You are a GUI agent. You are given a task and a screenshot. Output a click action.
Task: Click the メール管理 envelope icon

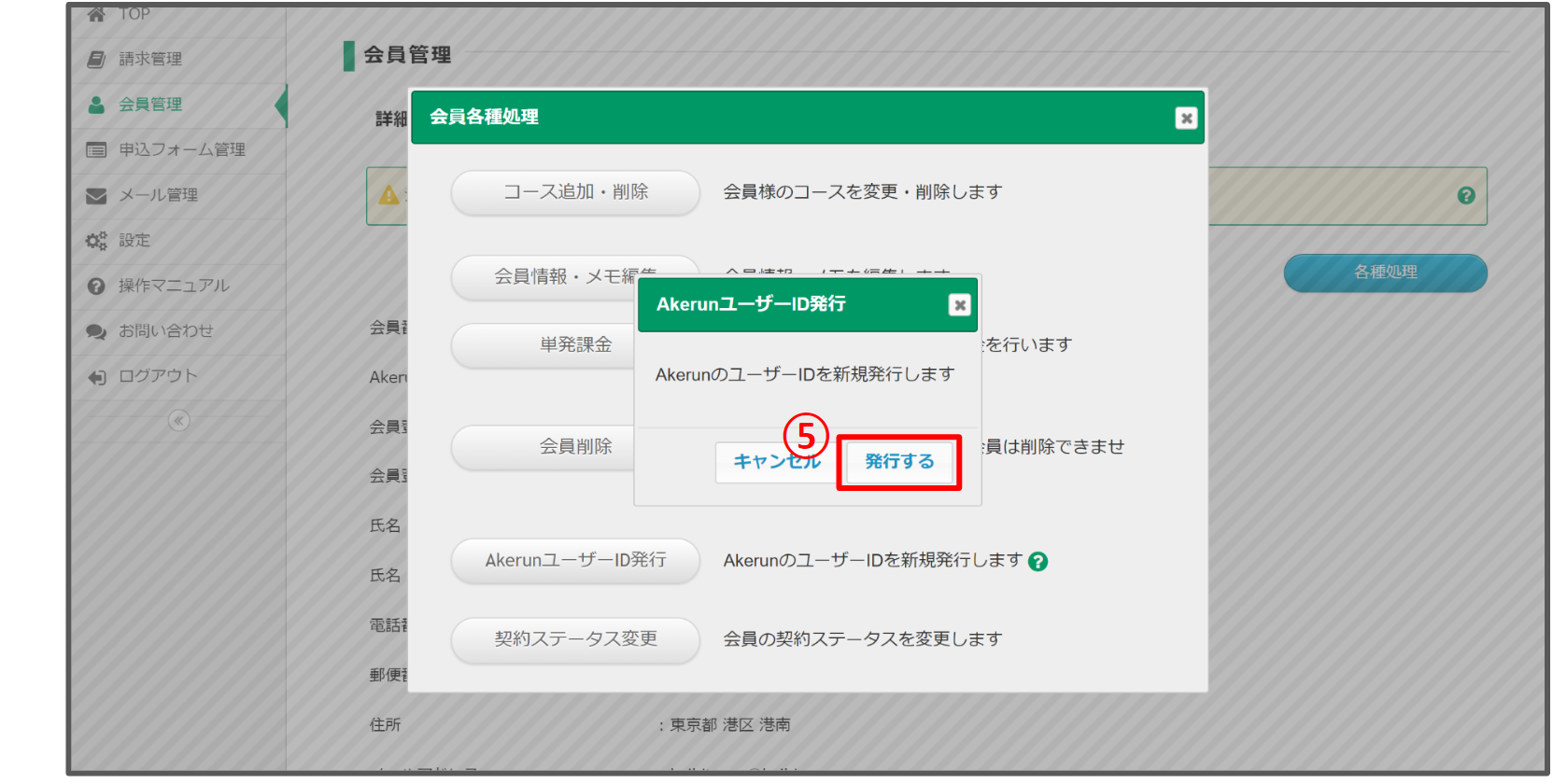coord(96,196)
